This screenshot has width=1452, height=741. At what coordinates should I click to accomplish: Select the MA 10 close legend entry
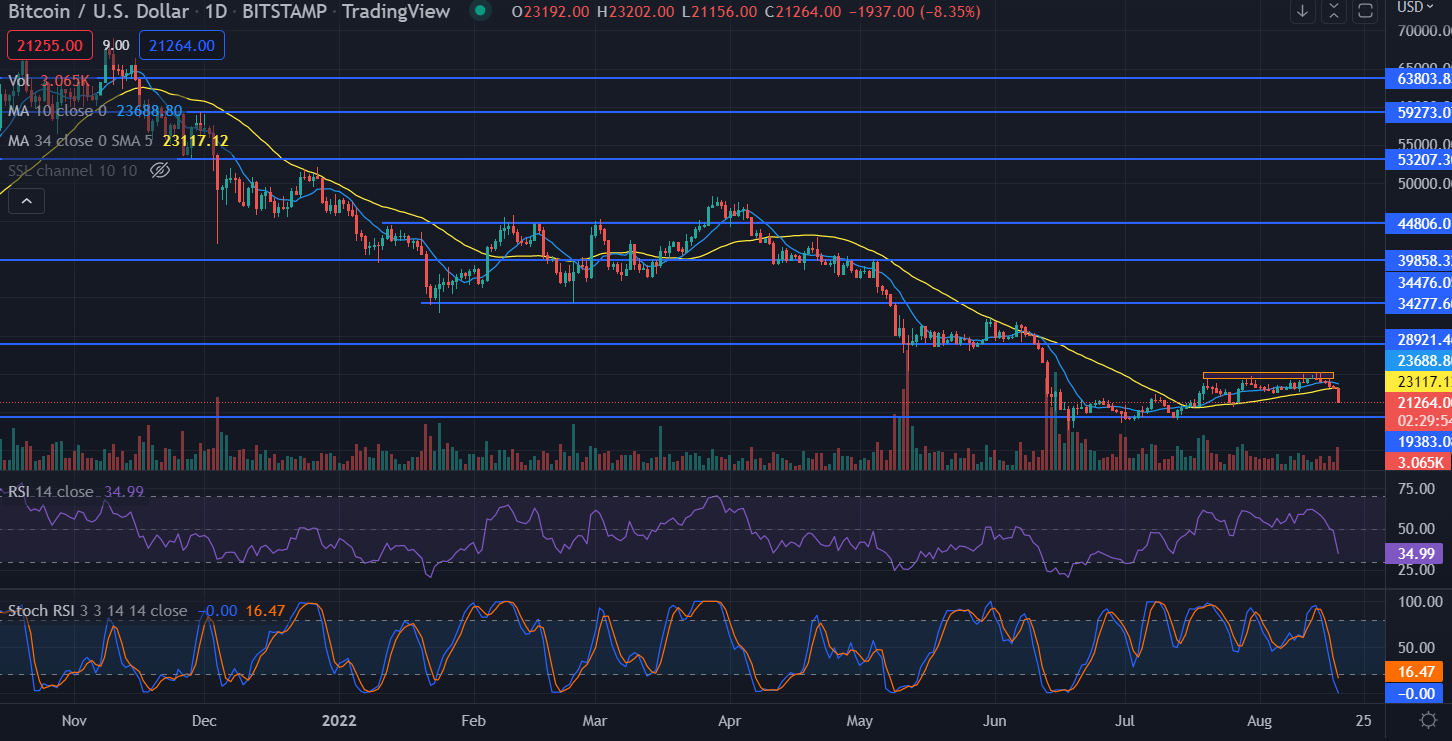(x=95, y=111)
